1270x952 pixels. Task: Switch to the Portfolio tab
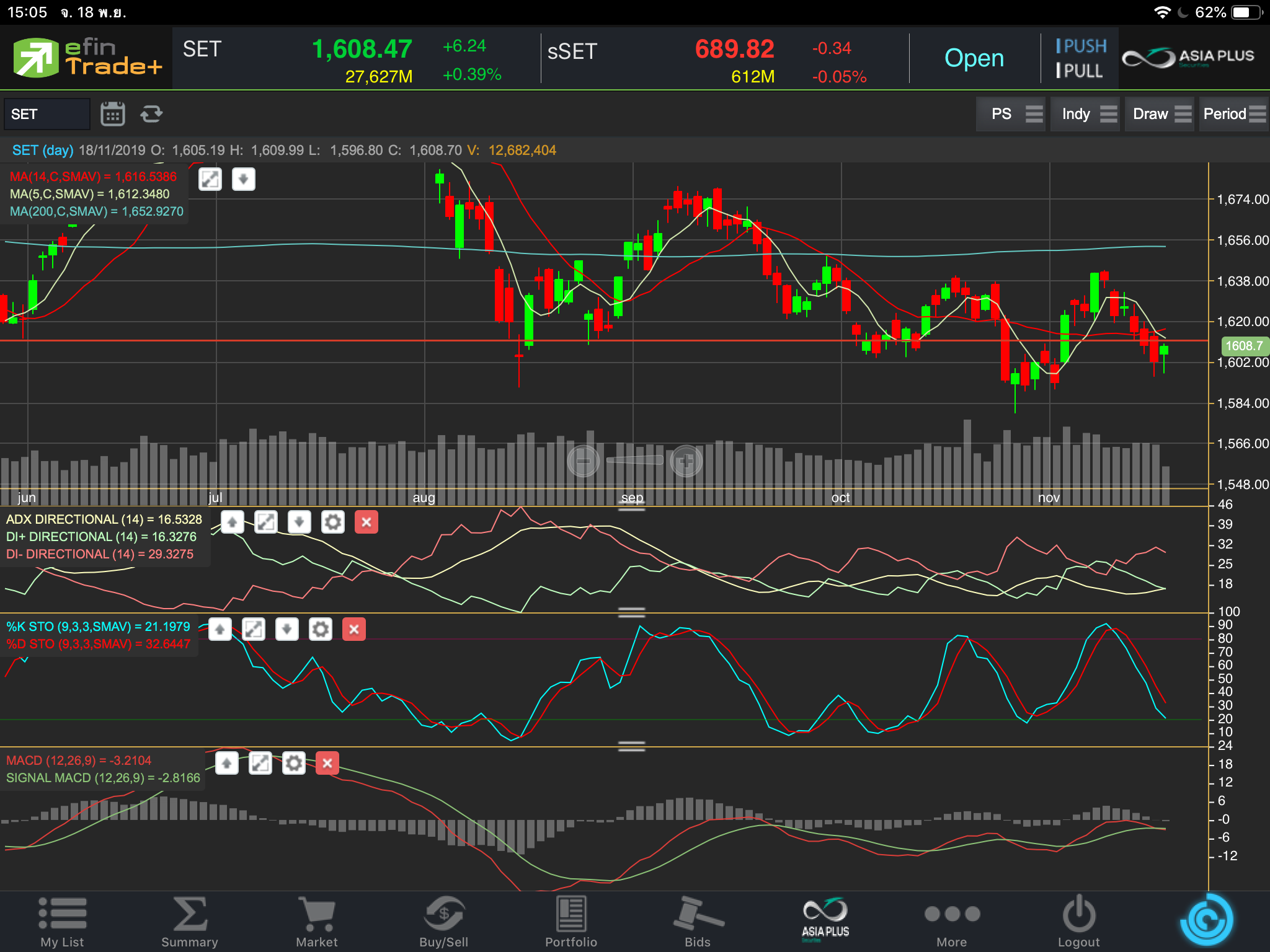571,922
